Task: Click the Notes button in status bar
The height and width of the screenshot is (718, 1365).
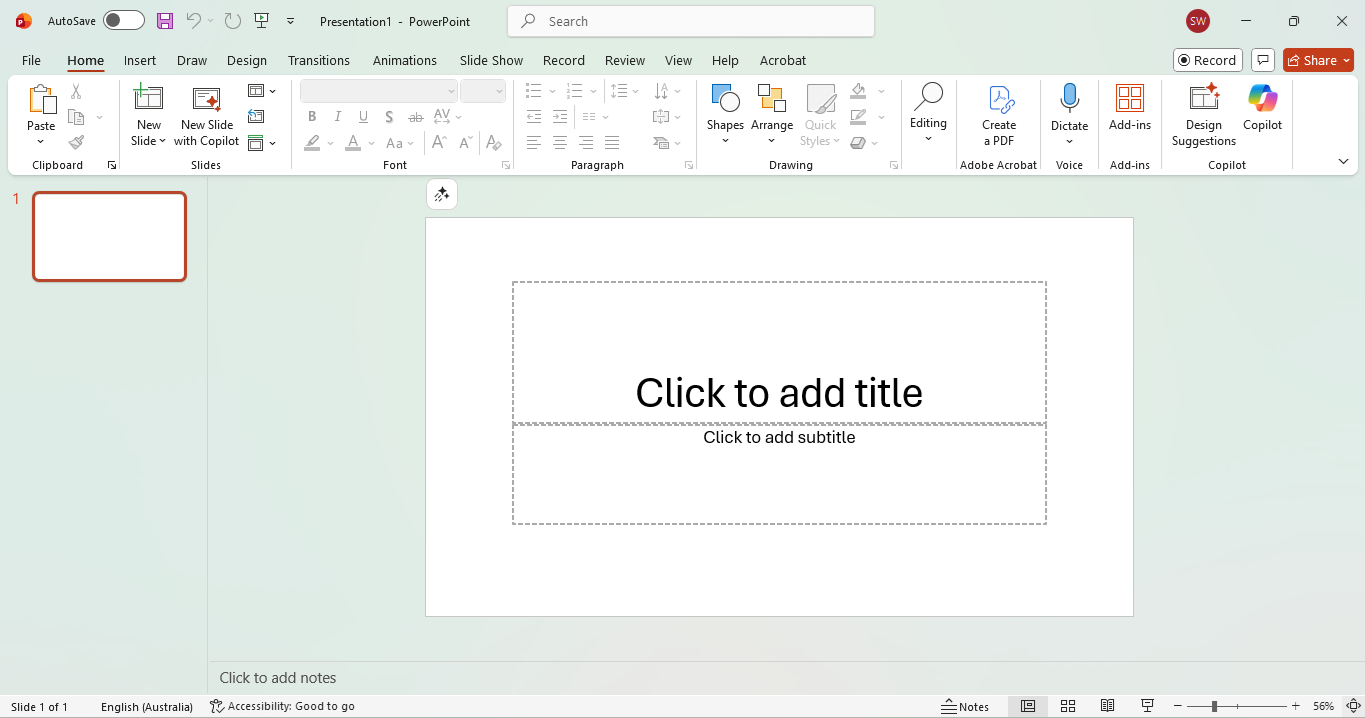Action: tap(964, 705)
